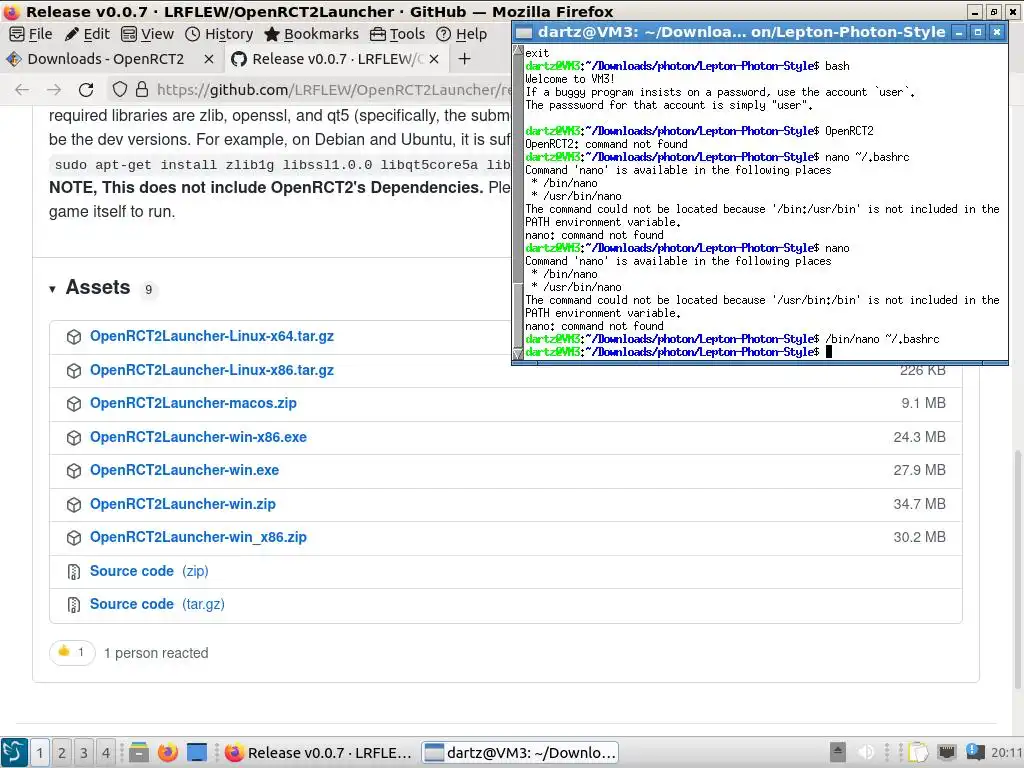Image resolution: width=1024 pixels, height=768 pixels.
Task: Open the Bookmarks menu
Action: (312, 34)
